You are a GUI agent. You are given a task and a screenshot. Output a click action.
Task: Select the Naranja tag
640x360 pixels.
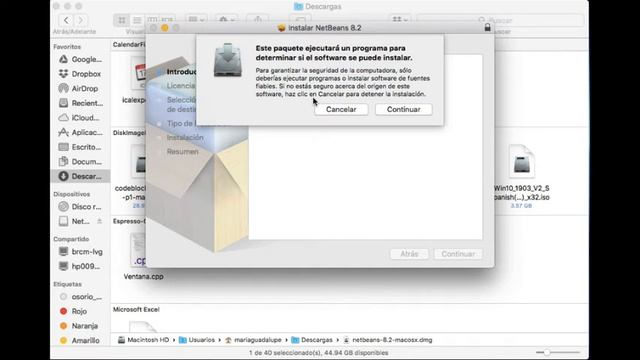pyautogui.click(x=79, y=326)
